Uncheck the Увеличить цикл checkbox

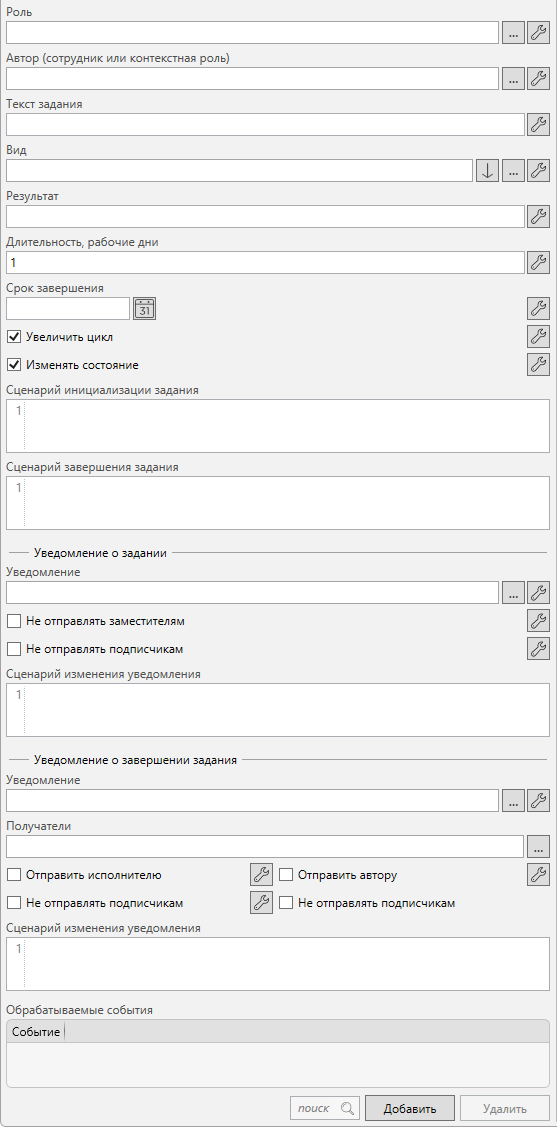(x=13, y=336)
